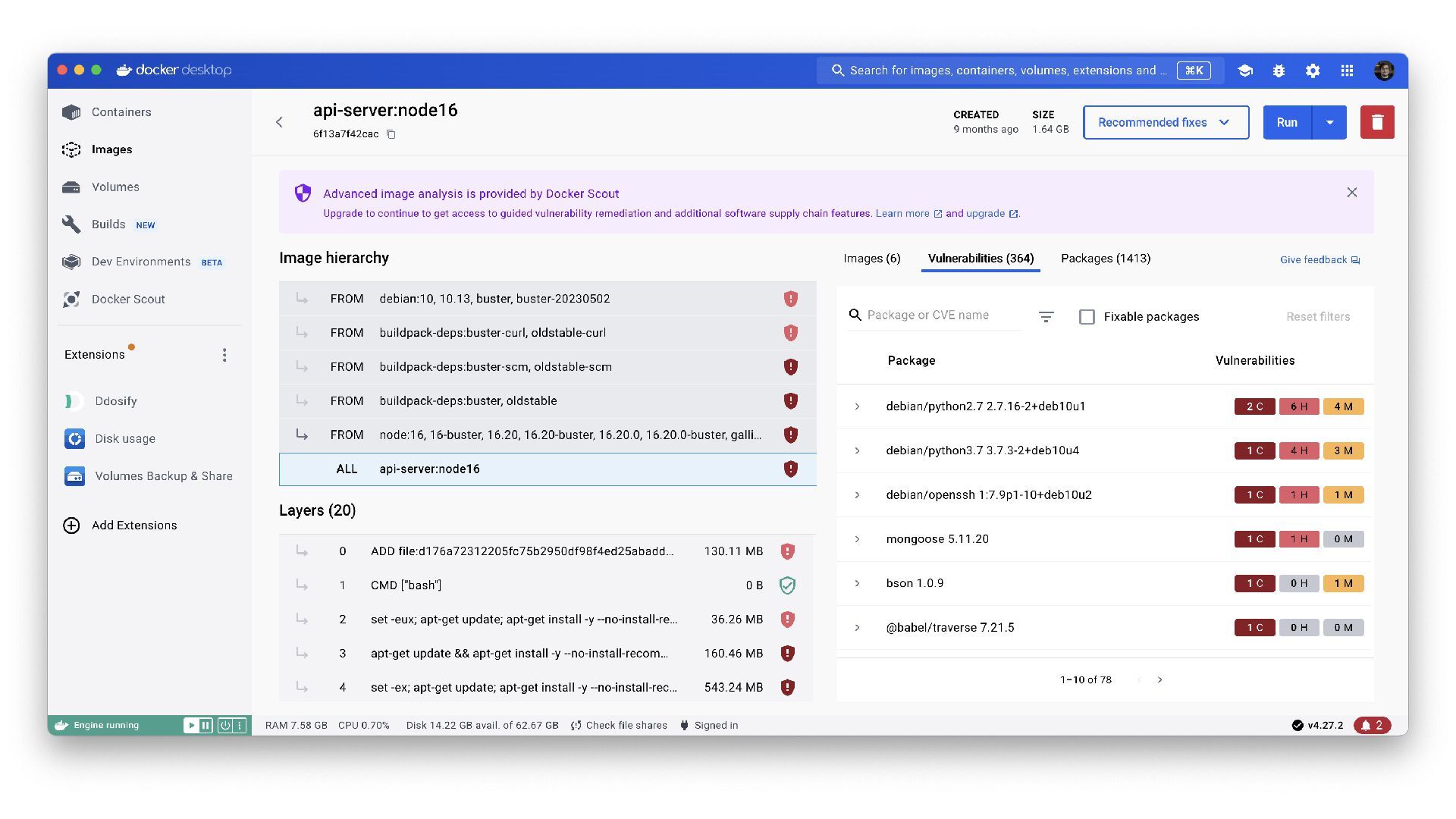Image resolution: width=1456 pixels, height=819 pixels.
Task: Open Containers in the sidebar
Action: pos(121,112)
